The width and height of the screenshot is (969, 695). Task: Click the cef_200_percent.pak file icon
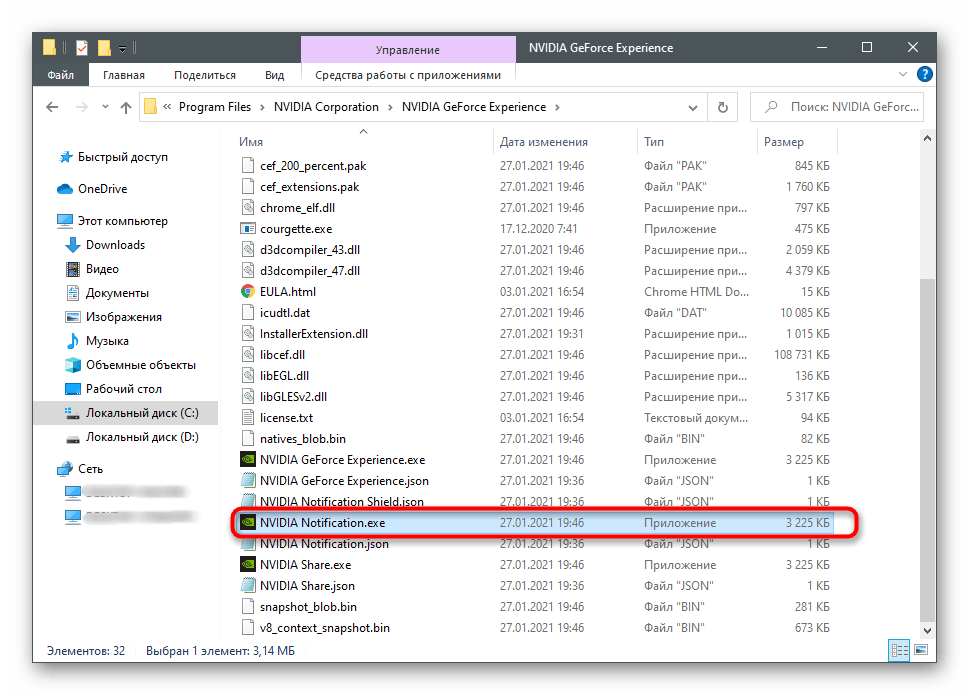(x=248, y=166)
